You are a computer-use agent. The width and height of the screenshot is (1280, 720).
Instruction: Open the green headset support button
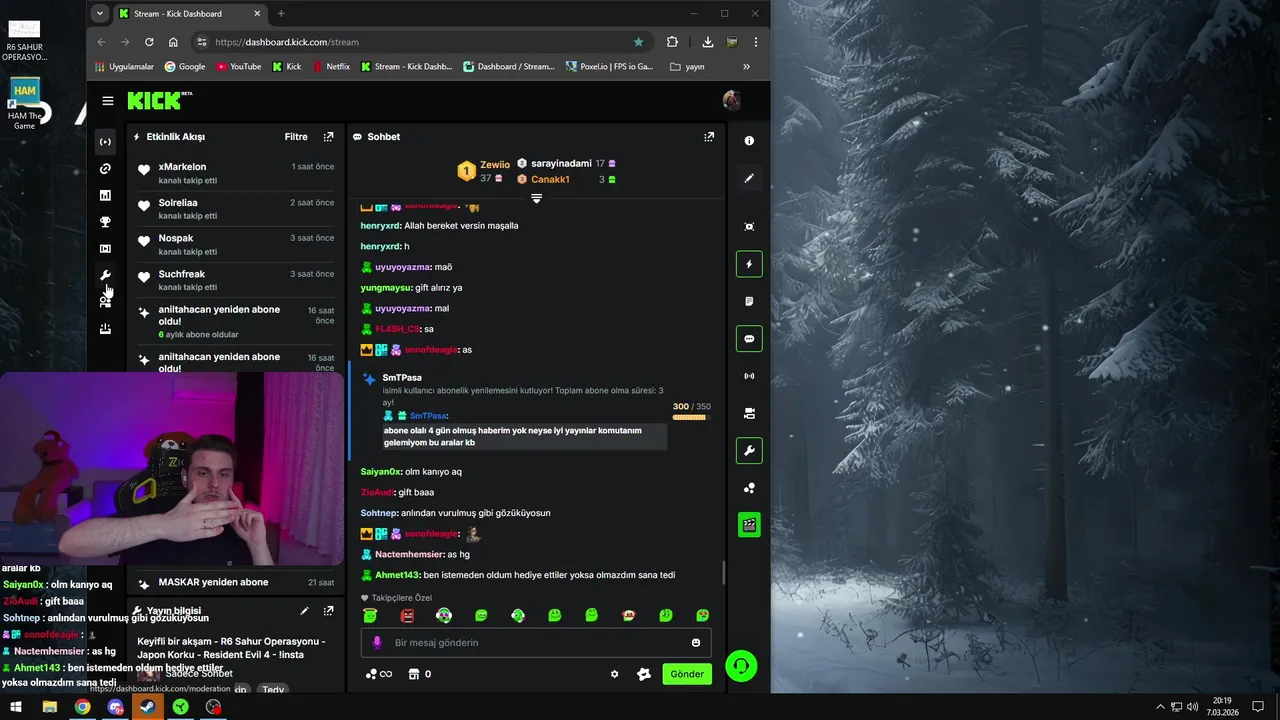(x=741, y=666)
